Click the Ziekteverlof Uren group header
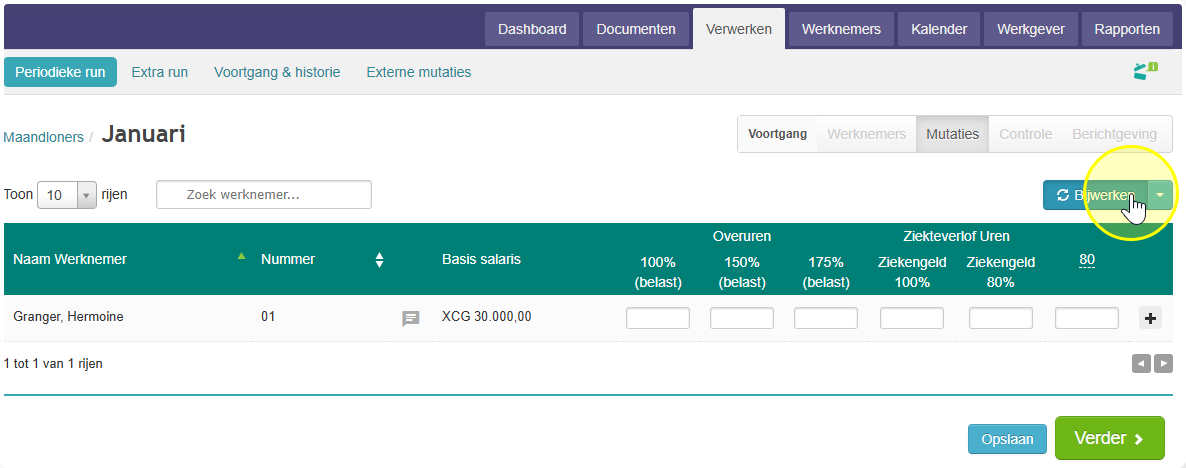Image resolution: width=1186 pixels, height=468 pixels. [x=956, y=236]
